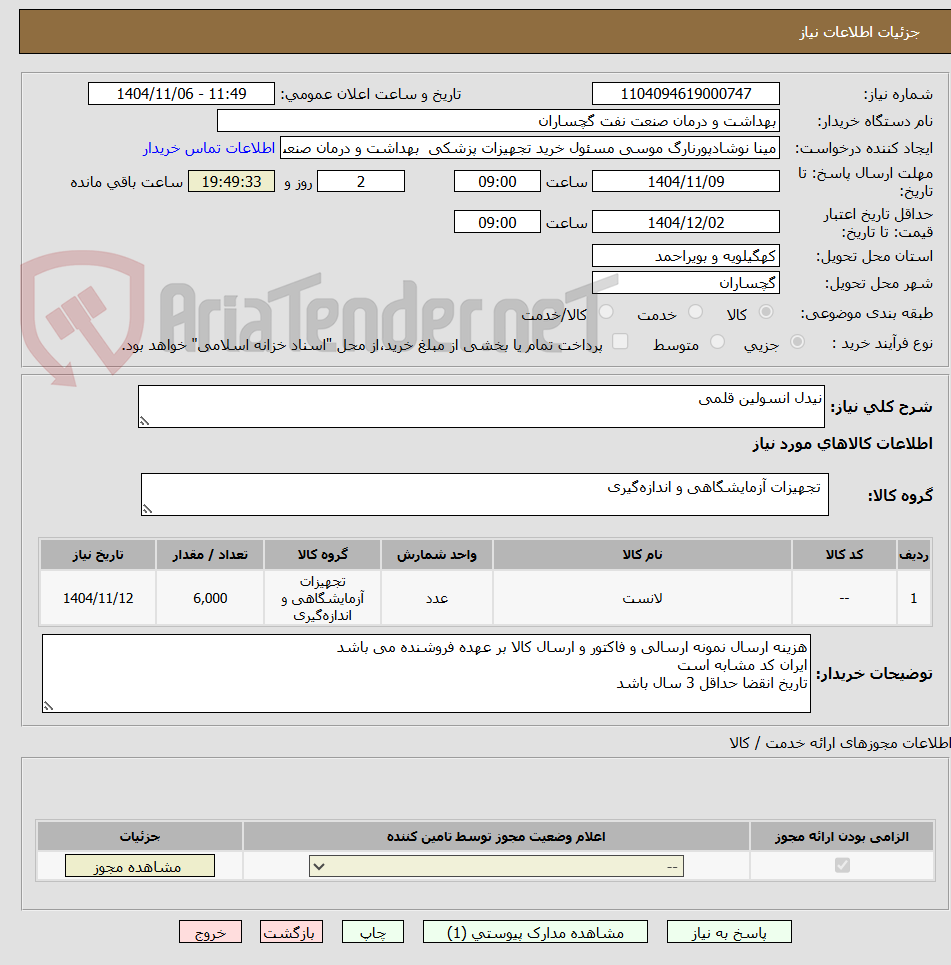Screen dimensions: 951x965
Task: Click the 'مشاهده مجوز' button
Action: [x=140, y=866]
